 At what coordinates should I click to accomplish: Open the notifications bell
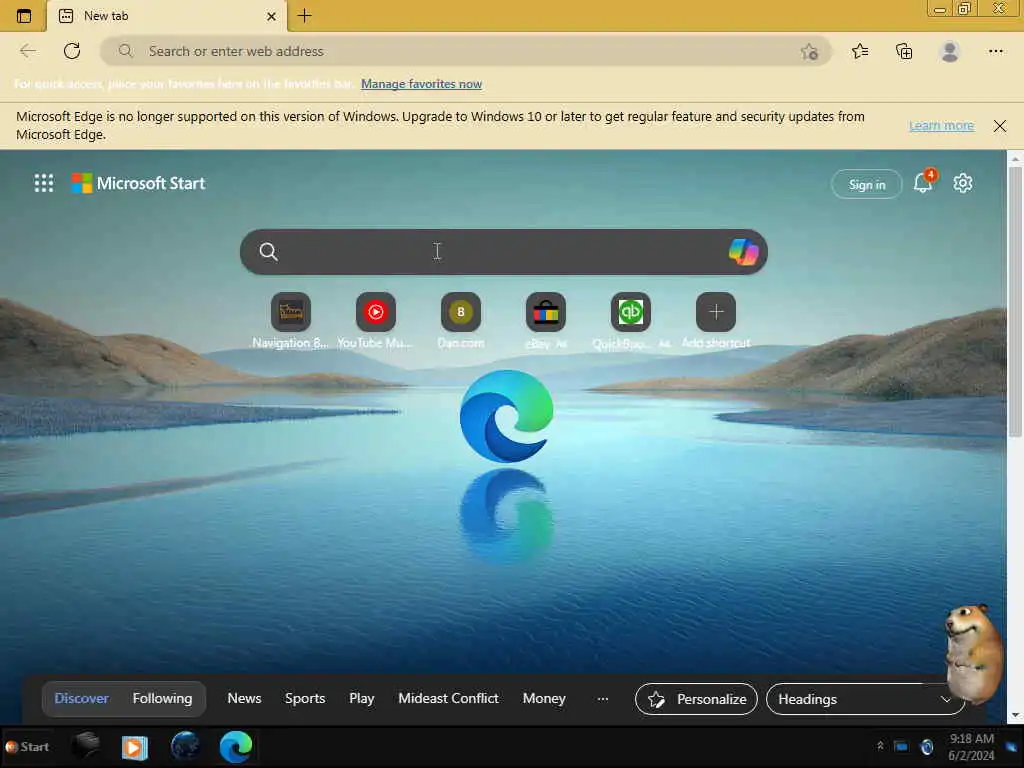pos(923,182)
